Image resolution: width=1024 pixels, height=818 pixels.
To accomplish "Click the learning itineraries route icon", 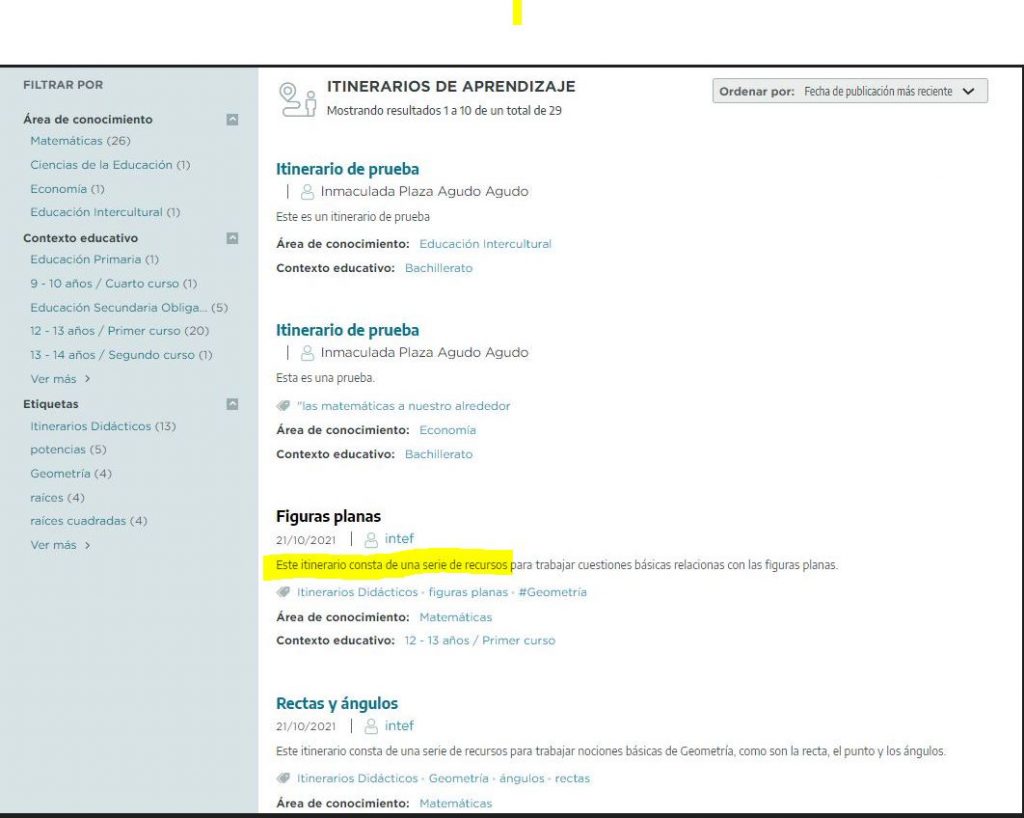I will coord(298,100).
